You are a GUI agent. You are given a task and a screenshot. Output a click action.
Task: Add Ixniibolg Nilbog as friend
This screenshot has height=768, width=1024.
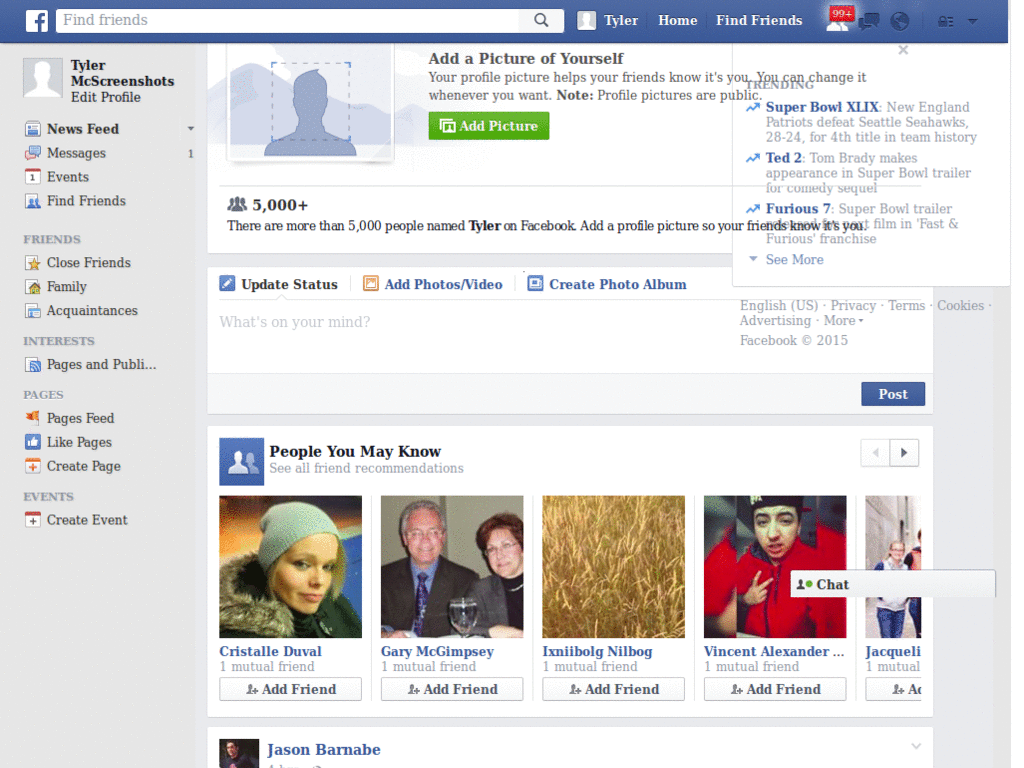[x=613, y=689]
